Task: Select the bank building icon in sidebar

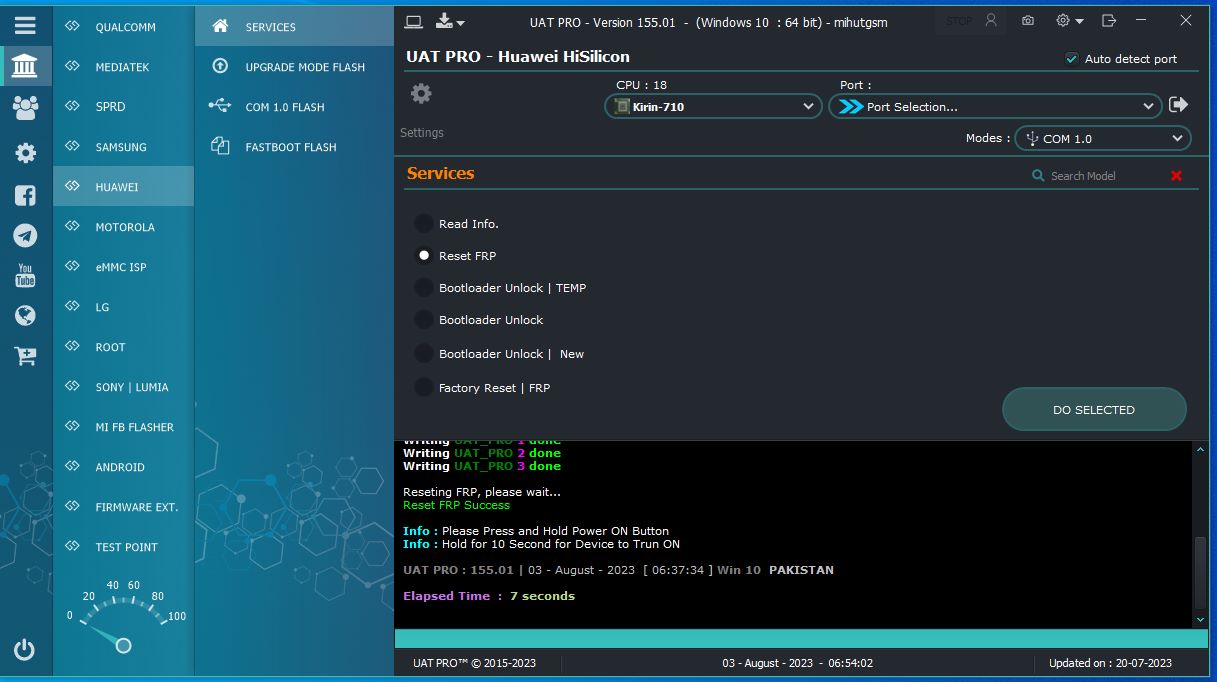Action: [25, 67]
